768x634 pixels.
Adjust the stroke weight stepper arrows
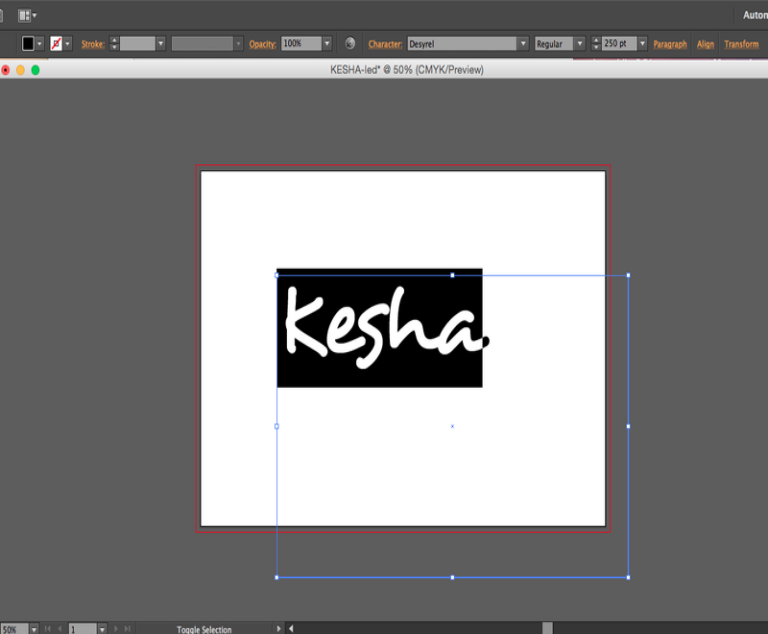pos(114,44)
